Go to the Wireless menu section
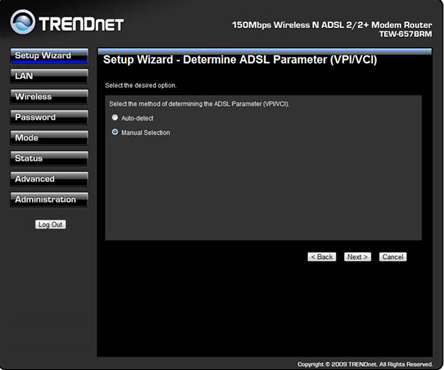444x370 pixels. pos(49,97)
